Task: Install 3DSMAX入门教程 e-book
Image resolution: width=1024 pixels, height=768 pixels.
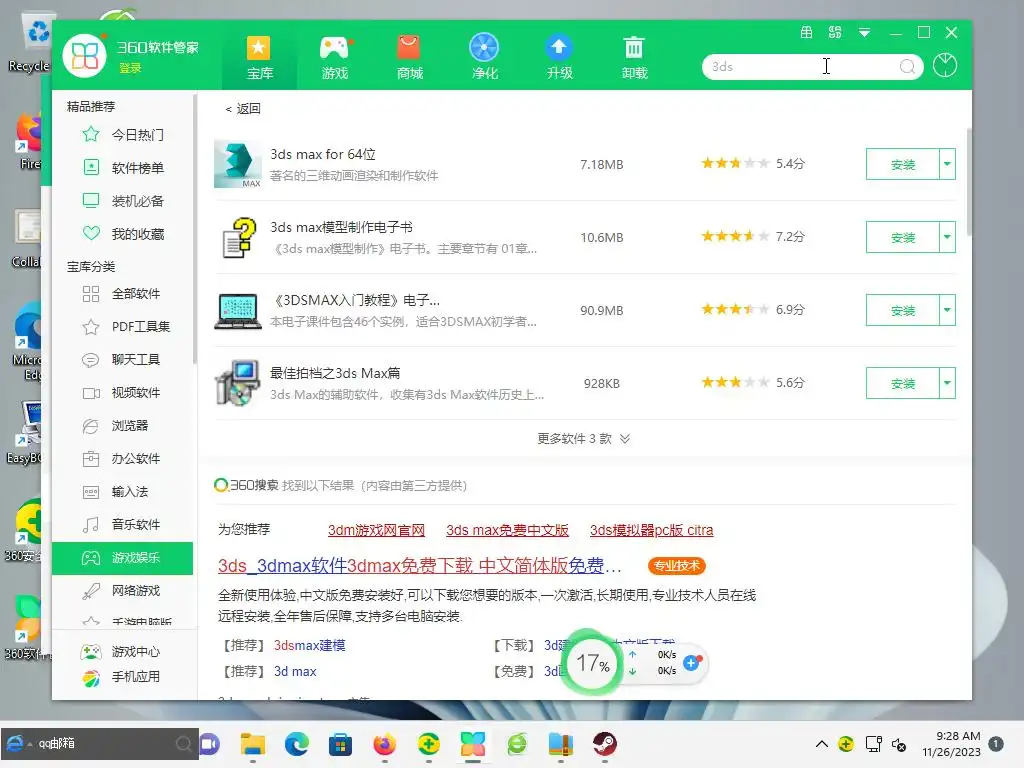Action: pos(903,310)
